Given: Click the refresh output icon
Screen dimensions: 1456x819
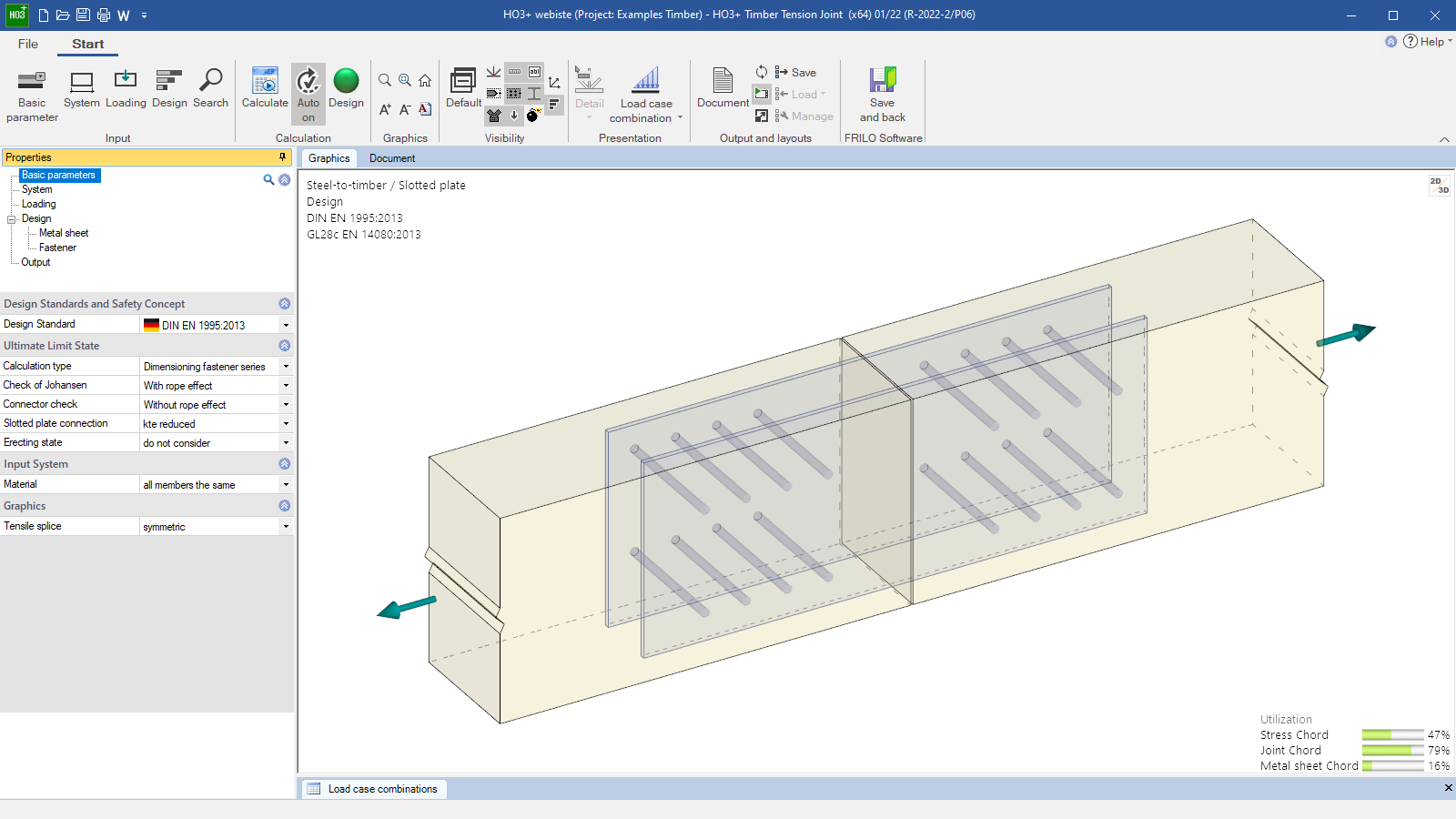Looking at the screenshot, I should click(762, 72).
